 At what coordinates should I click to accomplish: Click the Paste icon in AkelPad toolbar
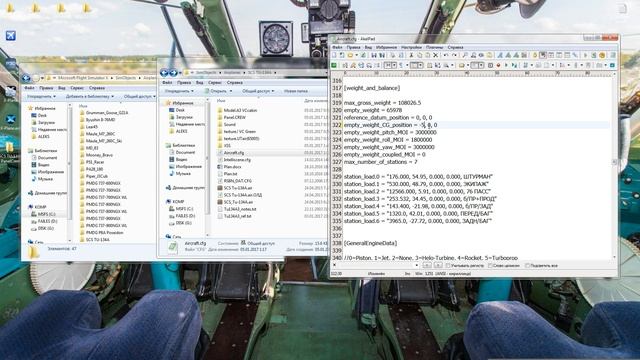tap(428, 55)
